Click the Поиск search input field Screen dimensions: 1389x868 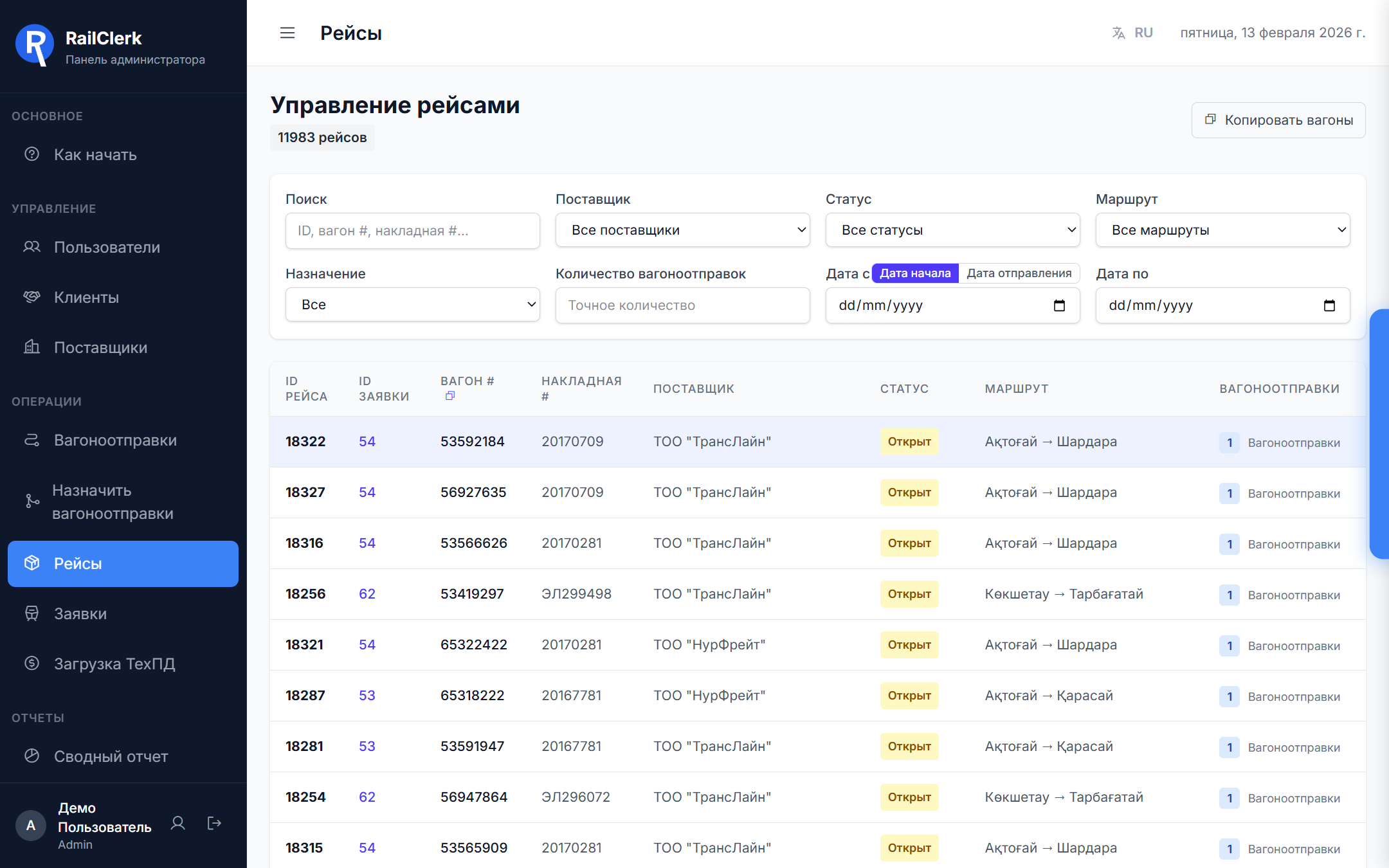tap(412, 231)
